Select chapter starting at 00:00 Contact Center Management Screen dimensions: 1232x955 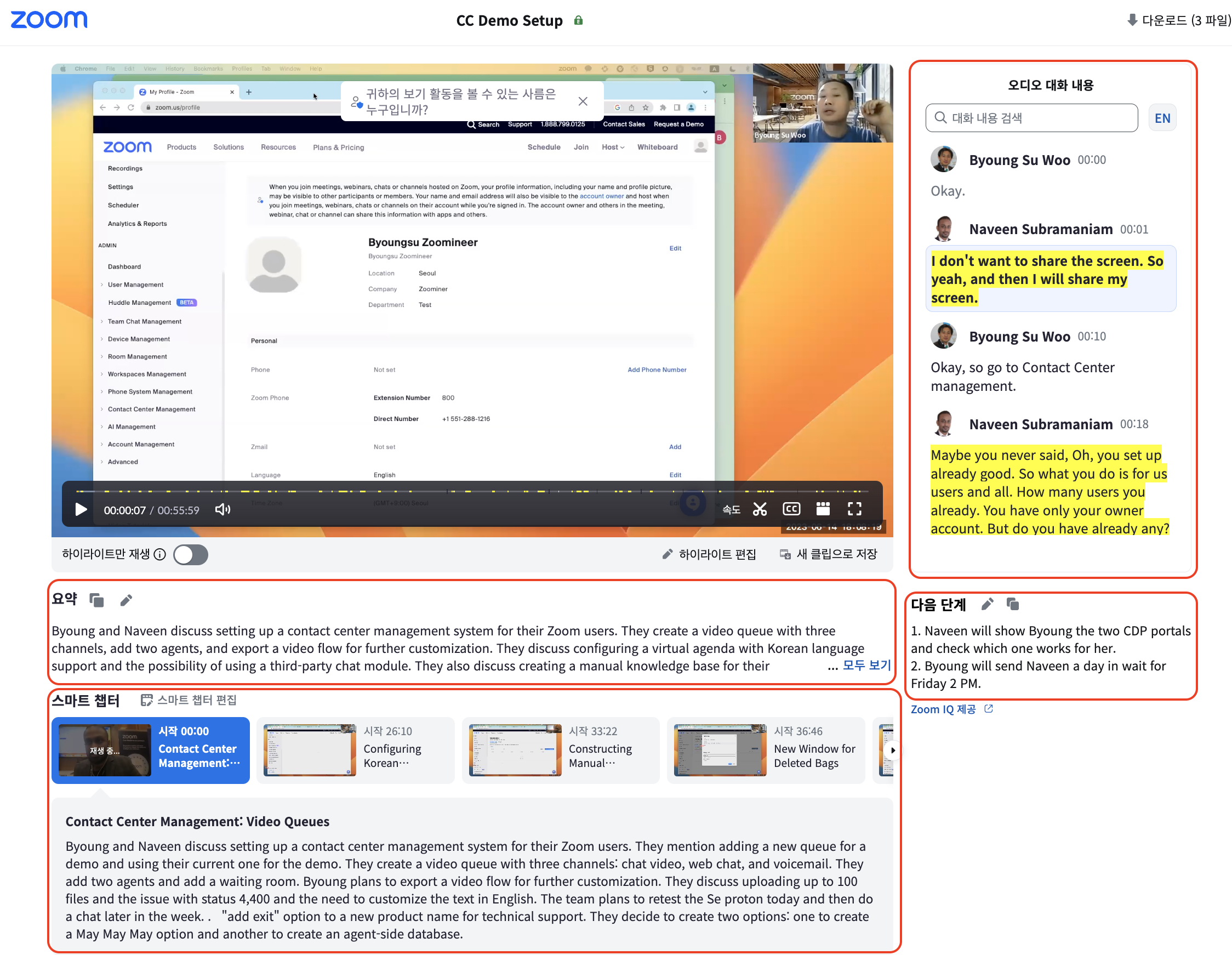click(151, 750)
